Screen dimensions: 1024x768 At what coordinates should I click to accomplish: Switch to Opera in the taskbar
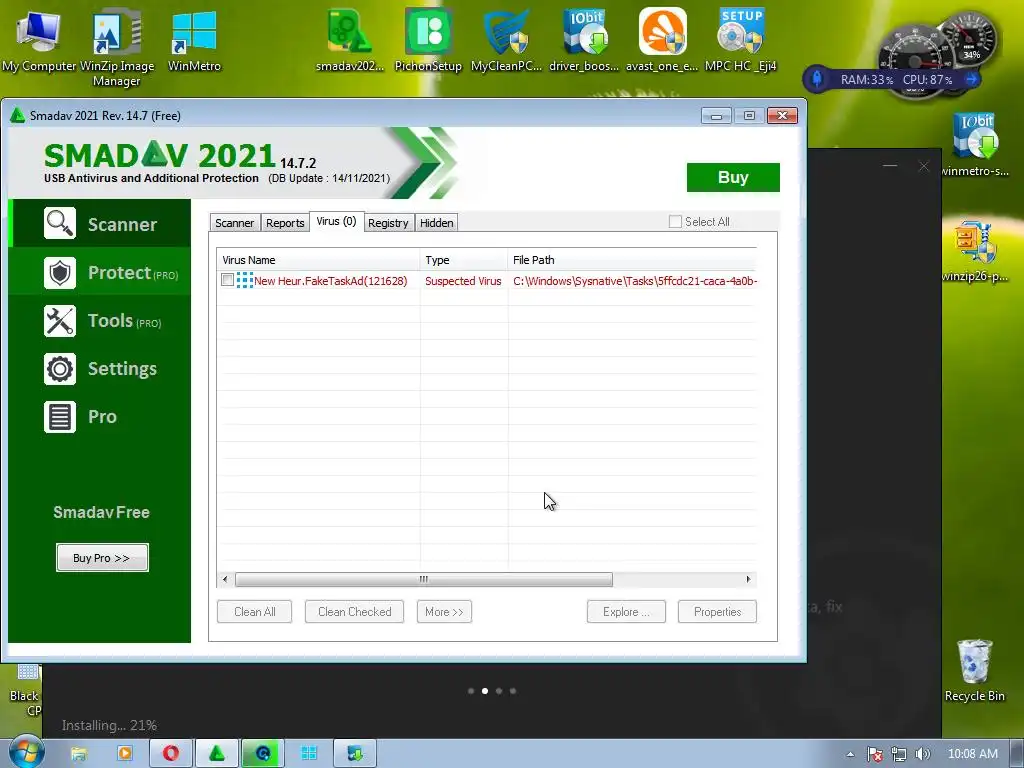170,754
